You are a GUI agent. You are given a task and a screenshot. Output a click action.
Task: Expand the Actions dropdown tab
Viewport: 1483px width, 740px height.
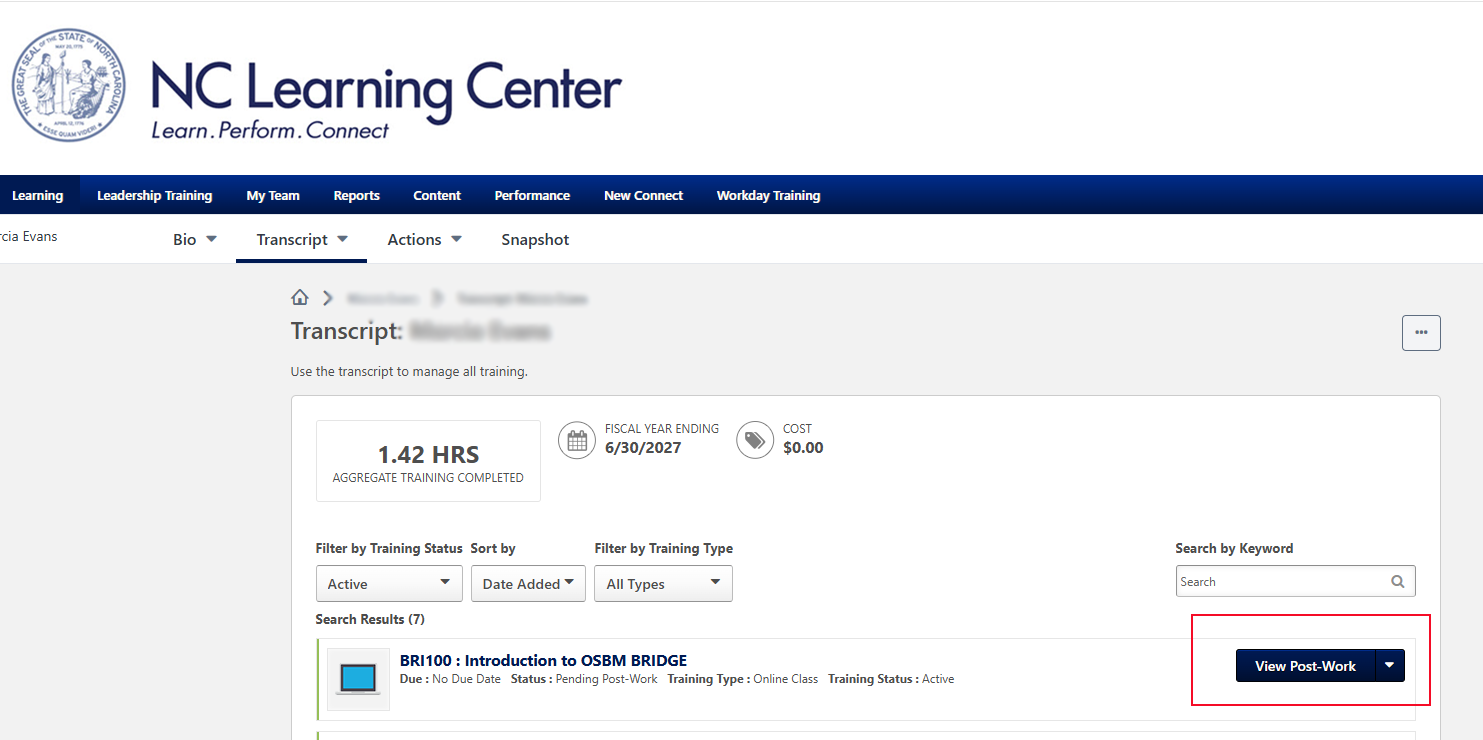coord(424,239)
